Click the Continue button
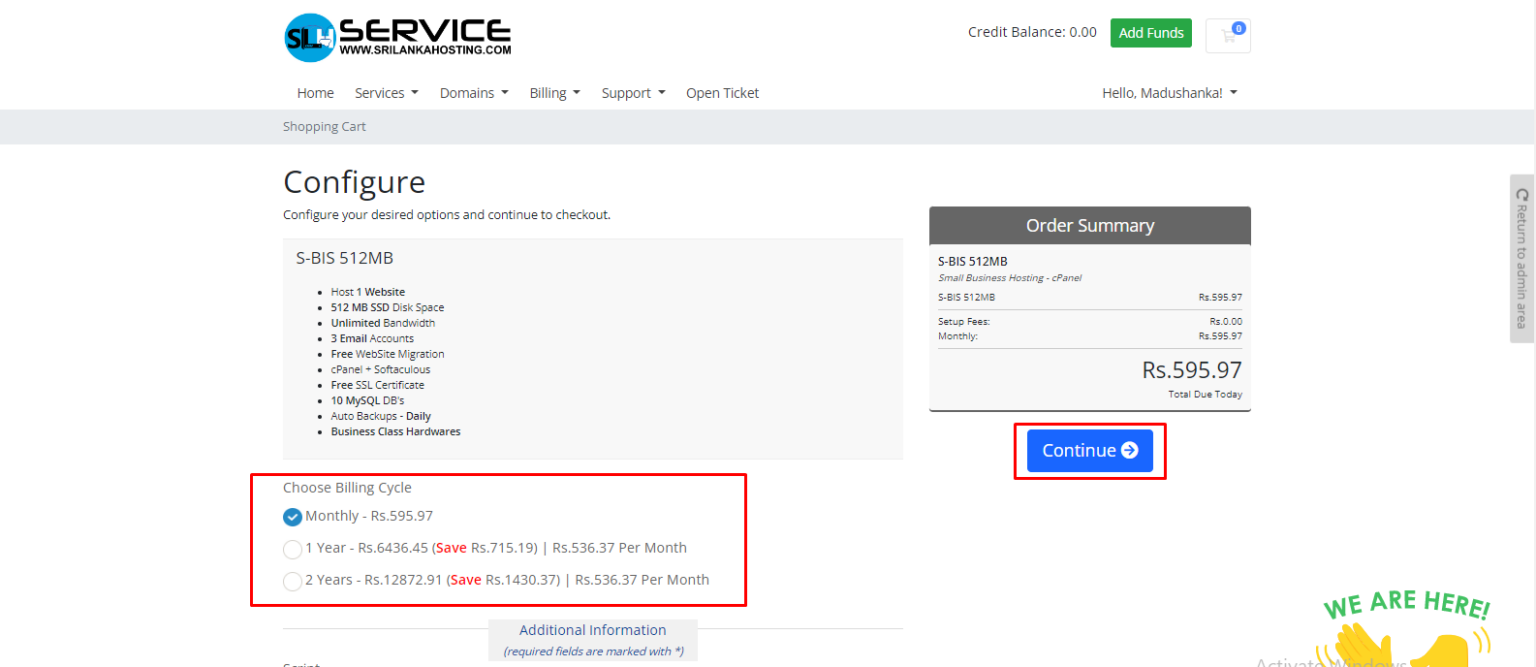The width and height of the screenshot is (1536, 667). point(1089,450)
